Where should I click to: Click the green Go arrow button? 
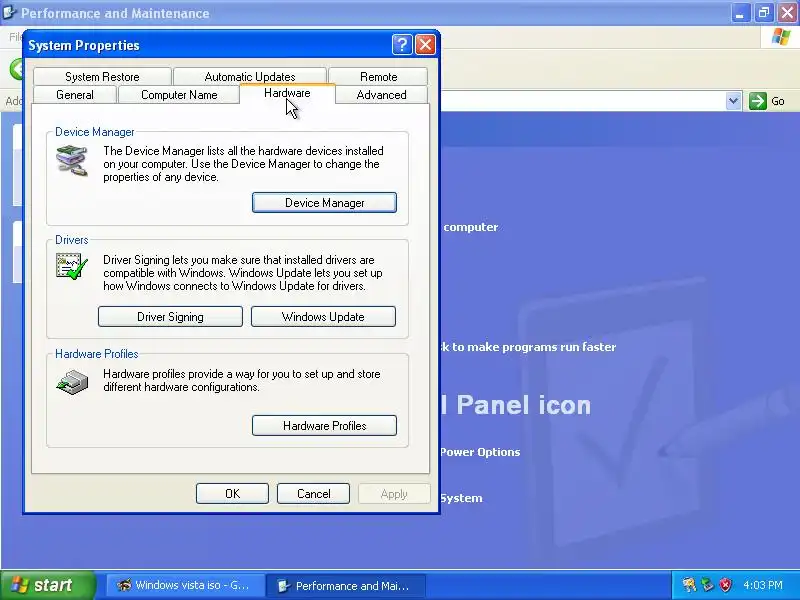(x=758, y=101)
